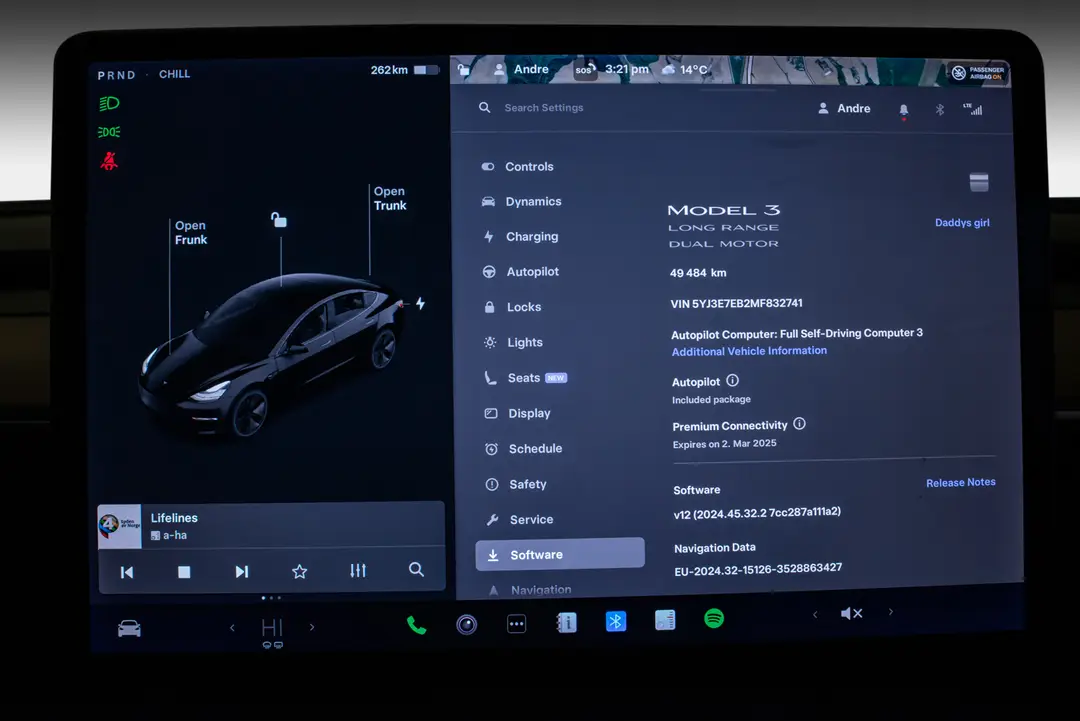
Task: Favorite the current song with star
Action: coord(300,571)
